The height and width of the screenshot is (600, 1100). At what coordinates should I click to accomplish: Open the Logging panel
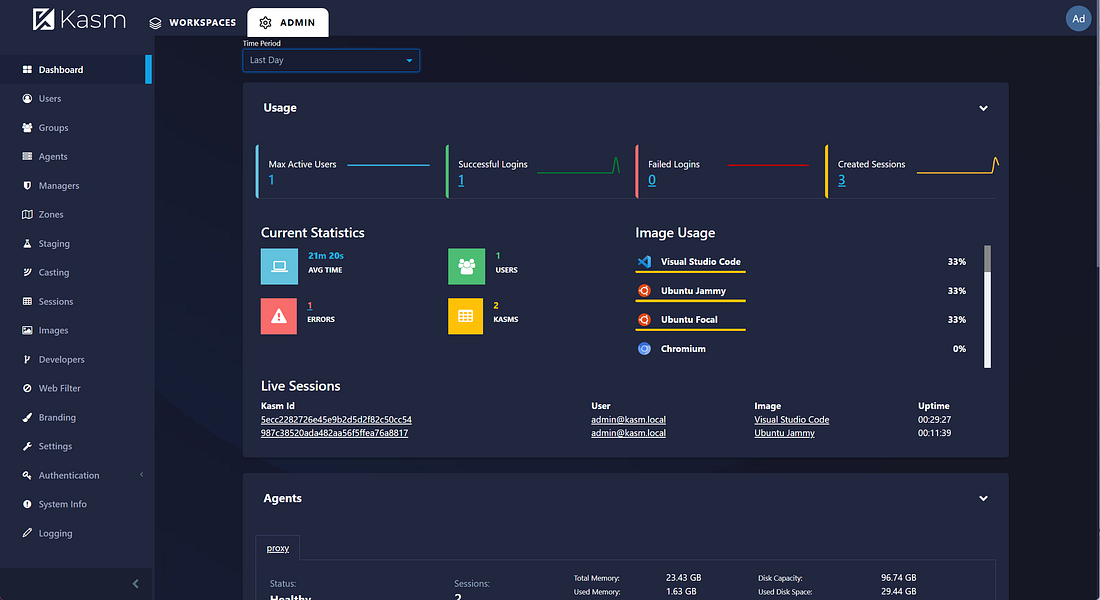click(x=54, y=533)
